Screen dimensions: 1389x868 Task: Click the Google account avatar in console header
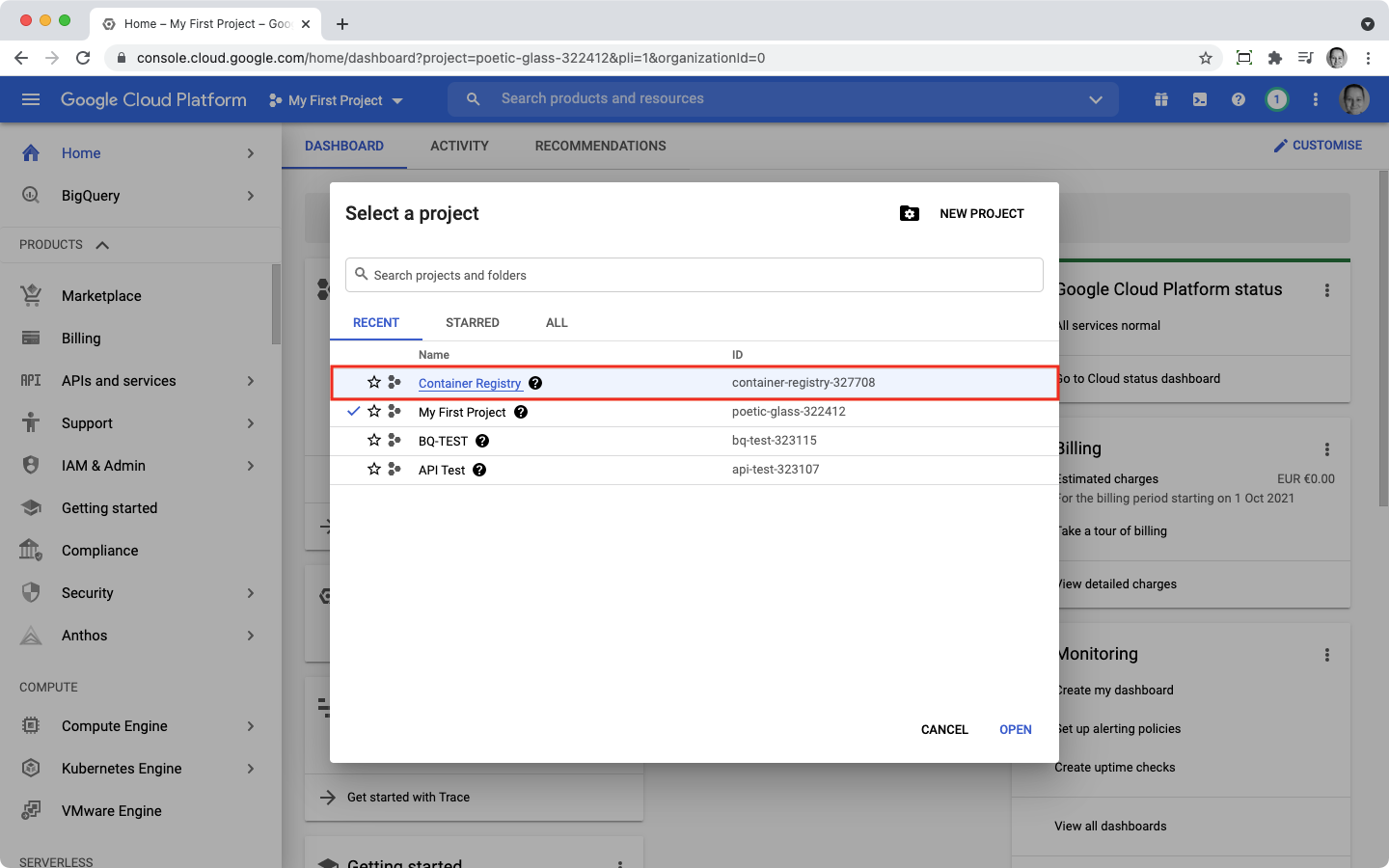tap(1354, 99)
